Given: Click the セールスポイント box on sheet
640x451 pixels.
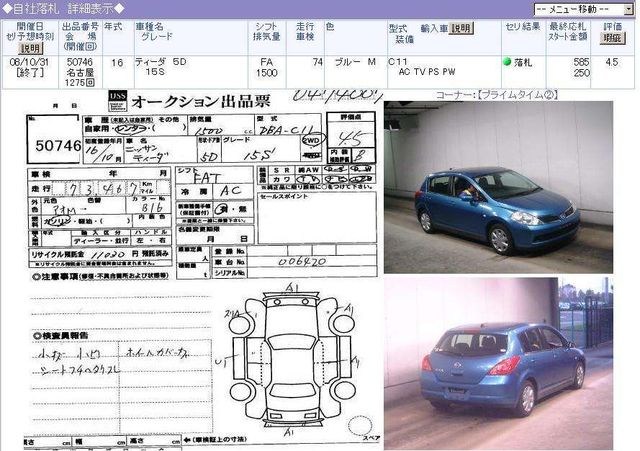Looking at the screenshot, I should 316,220.
